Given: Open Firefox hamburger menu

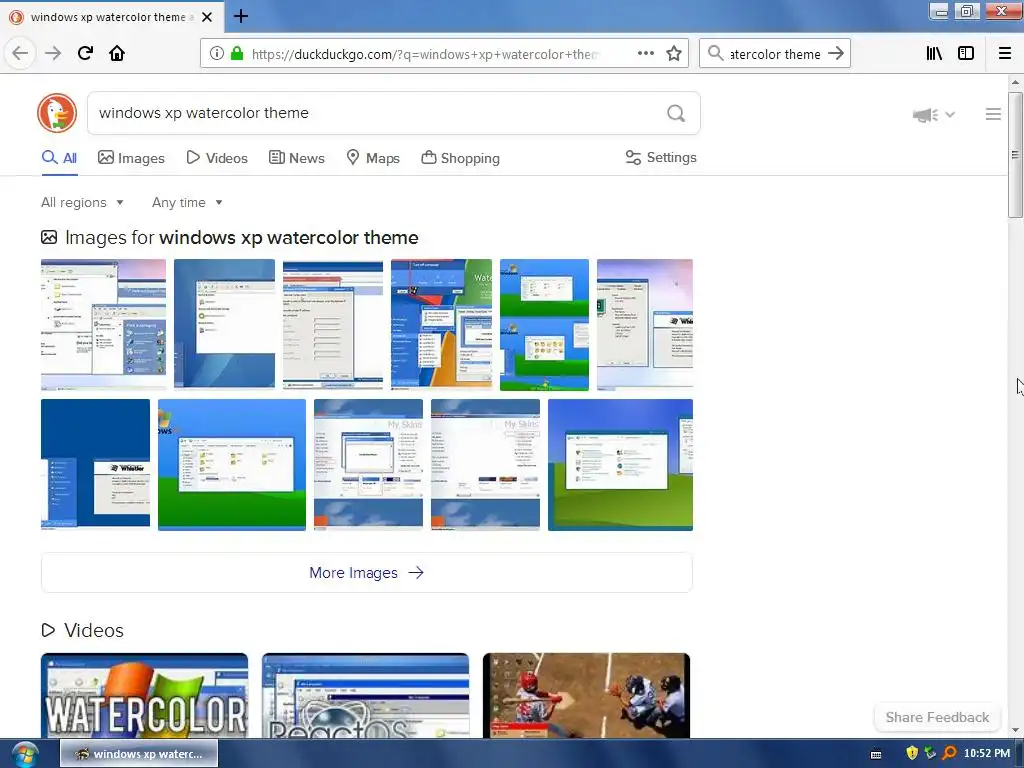Looking at the screenshot, I should [1005, 54].
